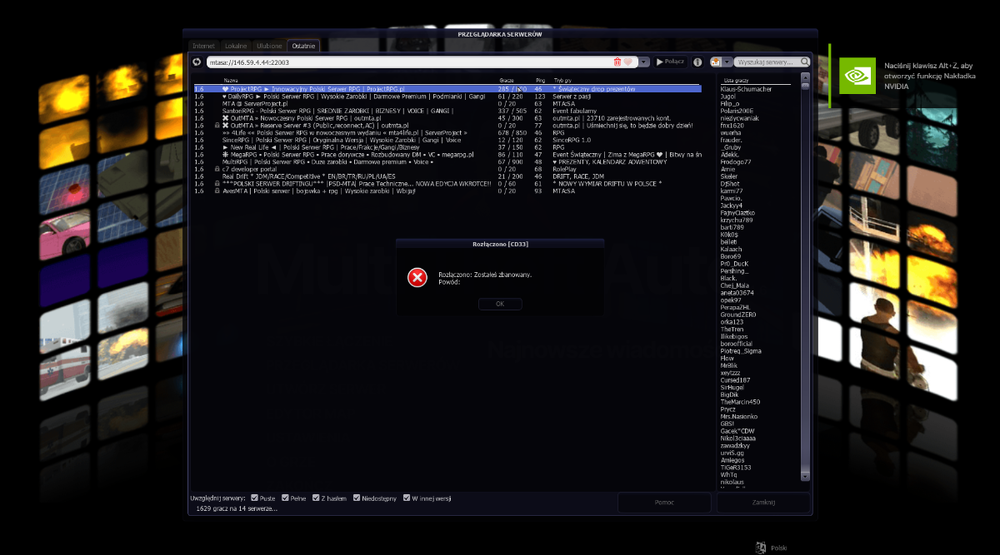This screenshot has height=555, width=1000.
Task: Click padlock icon on c7 developer portal row
Action: [217, 169]
